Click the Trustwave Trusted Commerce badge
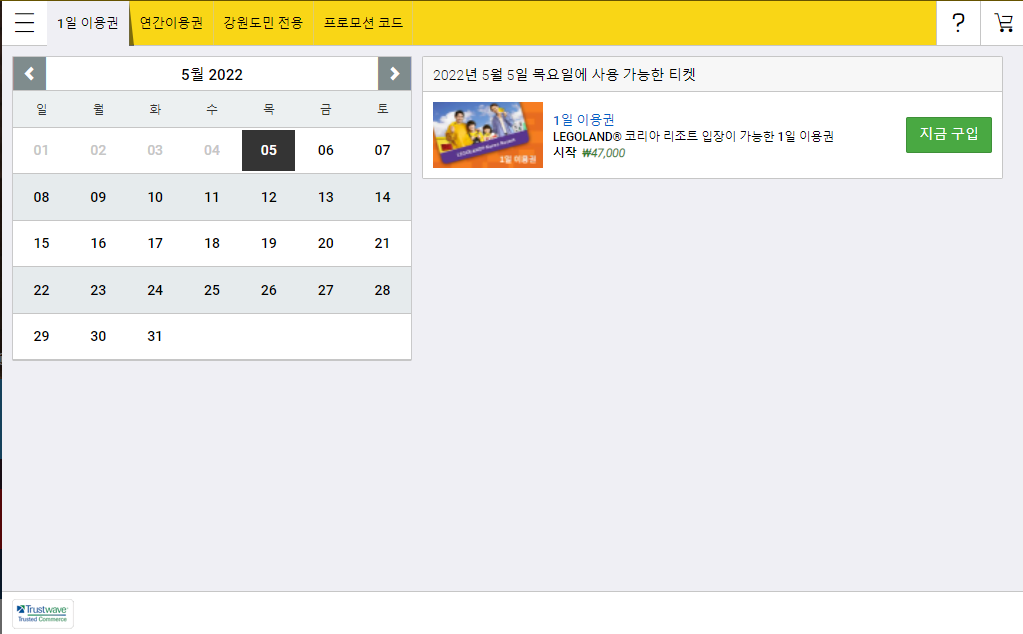The width and height of the screenshot is (1023, 634). click(x=42, y=614)
